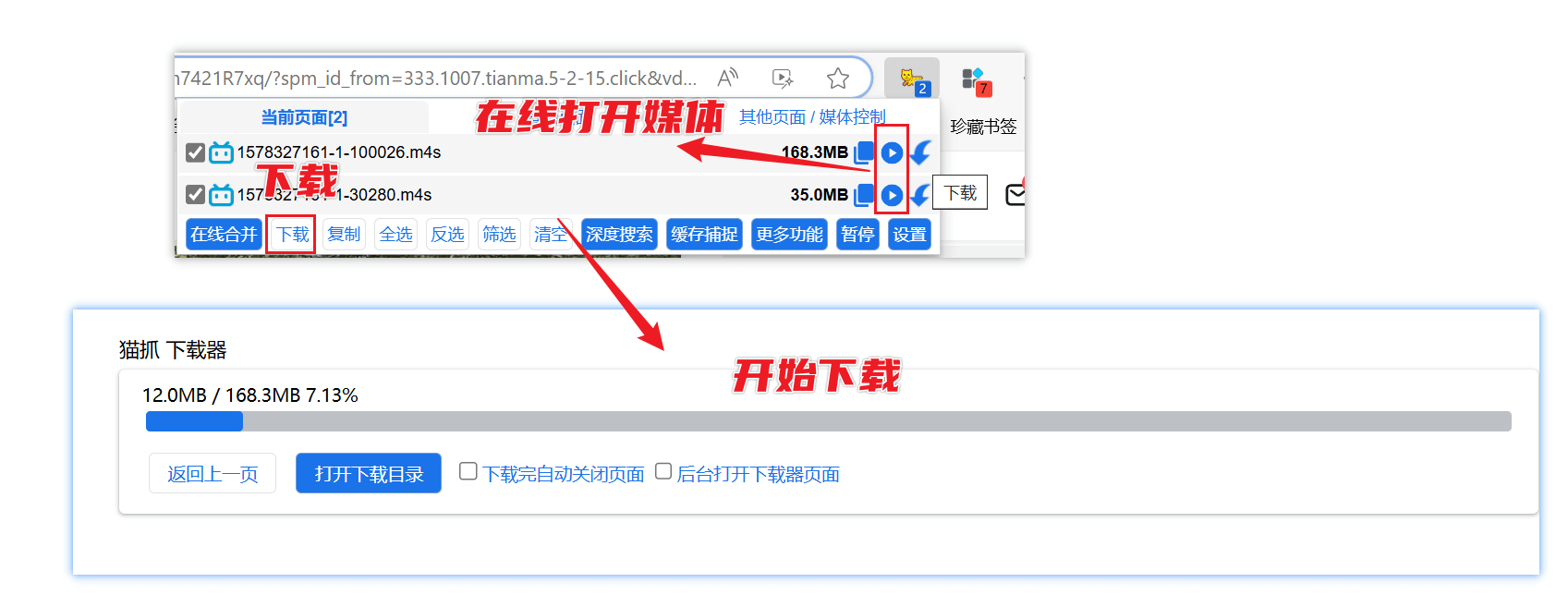Copy link of the 35.0MB file
The width and height of the screenshot is (1568, 595).
pos(864,195)
